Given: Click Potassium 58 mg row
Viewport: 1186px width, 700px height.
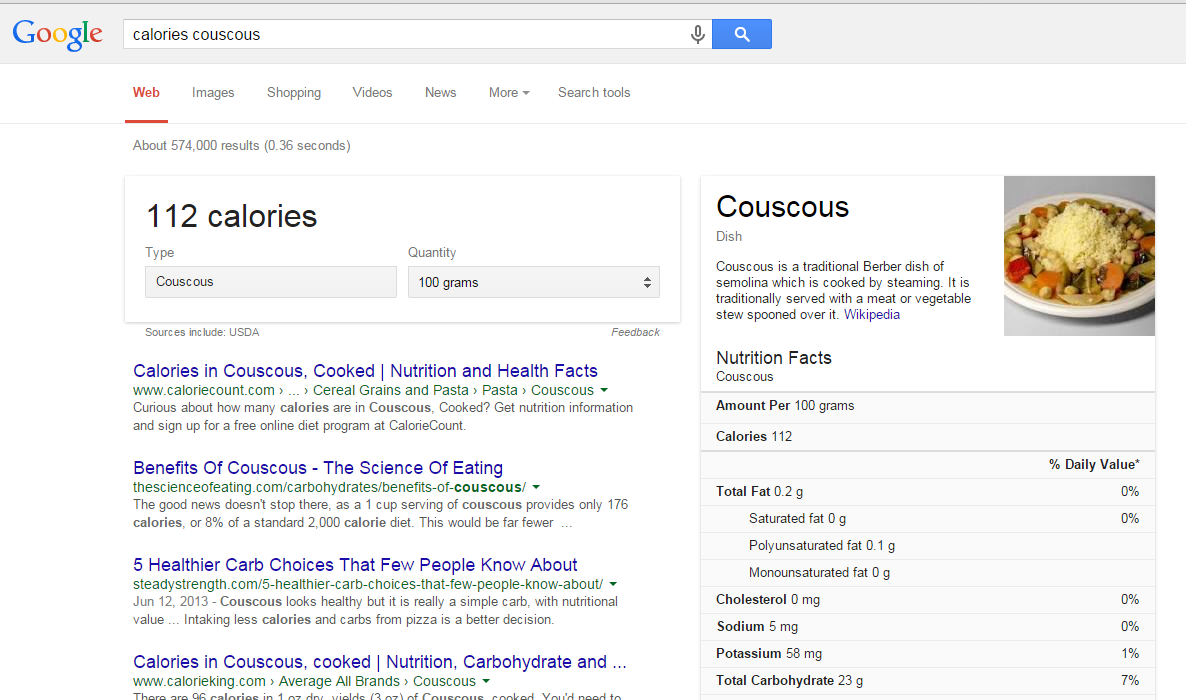Looking at the screenshot, I should 927,654.
